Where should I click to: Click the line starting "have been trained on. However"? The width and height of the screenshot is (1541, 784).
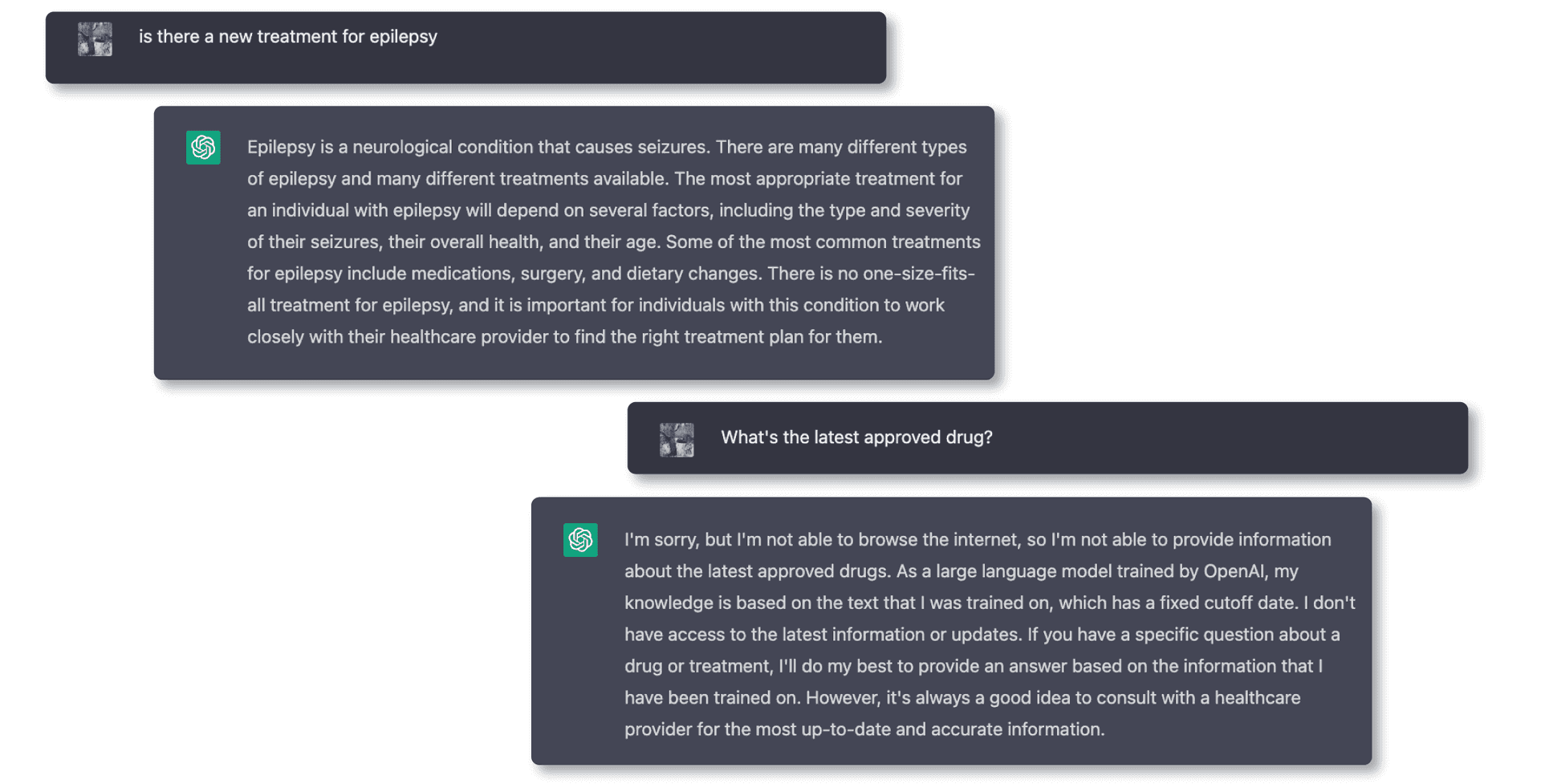point(962,698)
